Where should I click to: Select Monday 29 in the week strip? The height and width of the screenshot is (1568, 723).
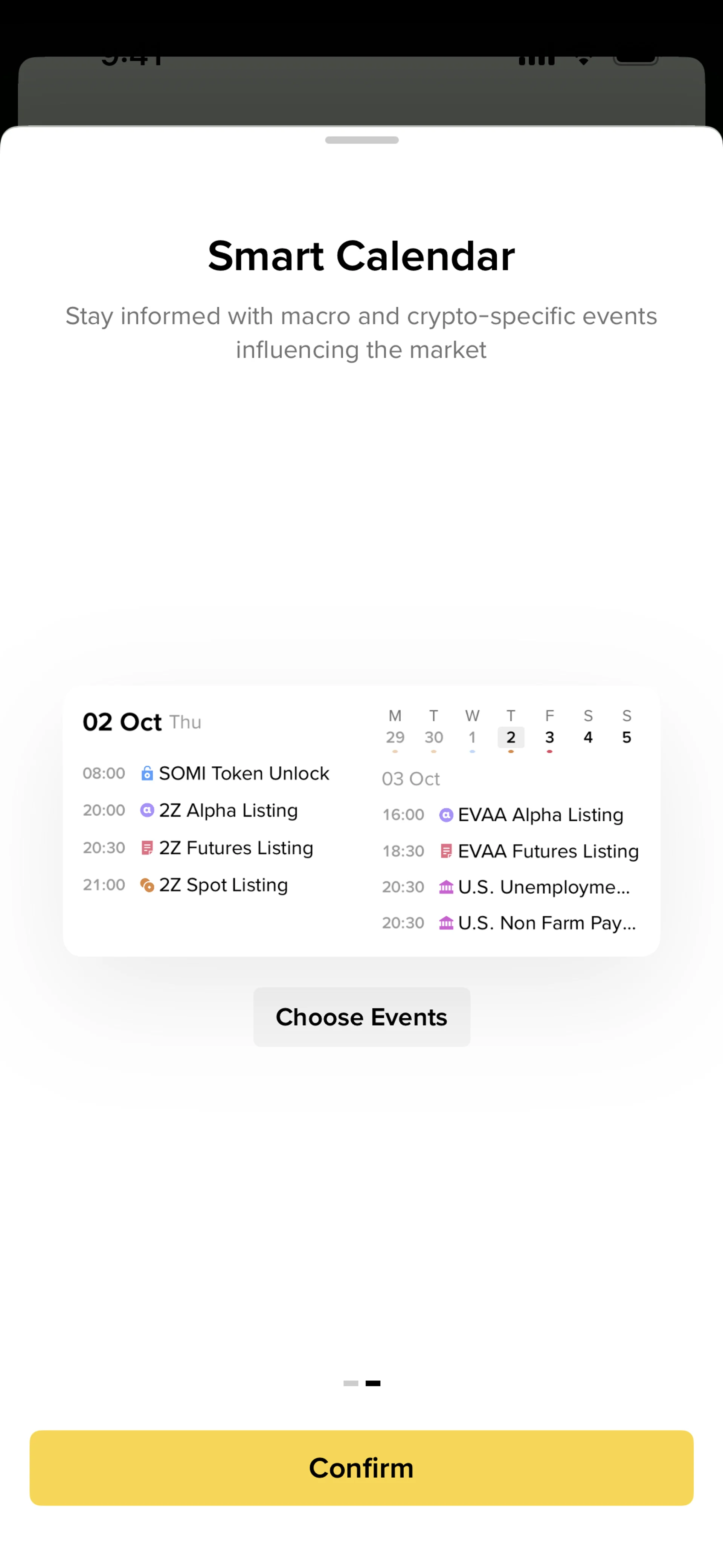tap(395, 737)
